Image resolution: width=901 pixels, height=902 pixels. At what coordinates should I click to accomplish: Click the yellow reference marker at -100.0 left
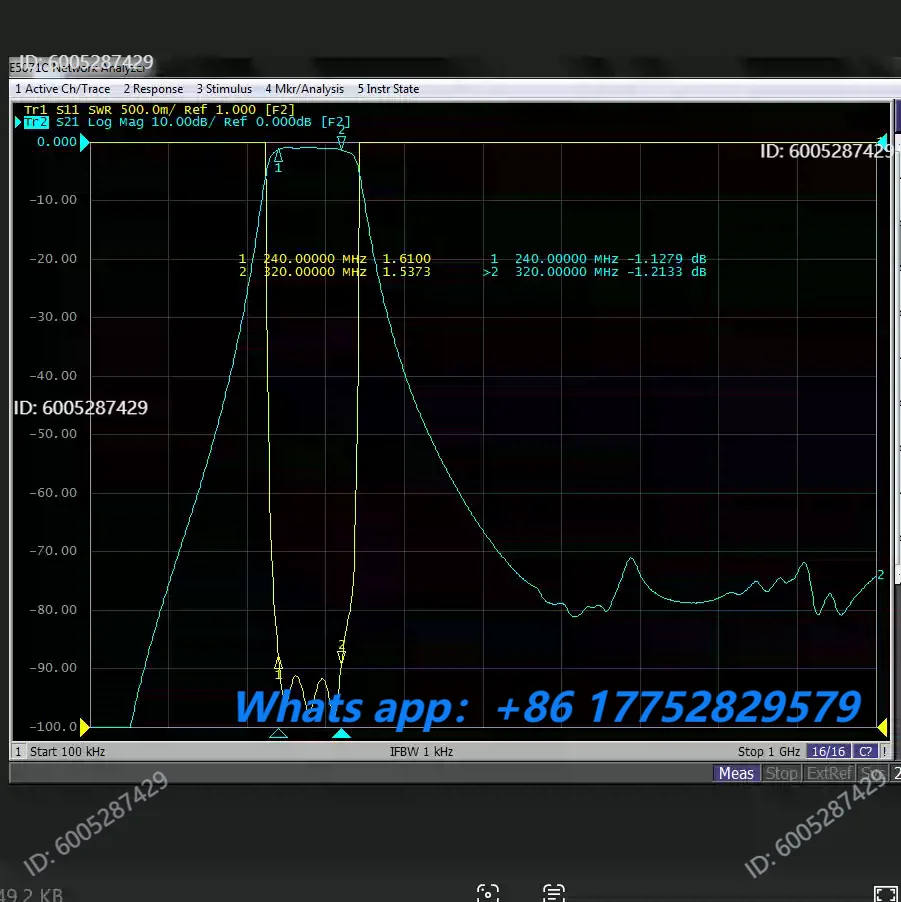[85, 727]
